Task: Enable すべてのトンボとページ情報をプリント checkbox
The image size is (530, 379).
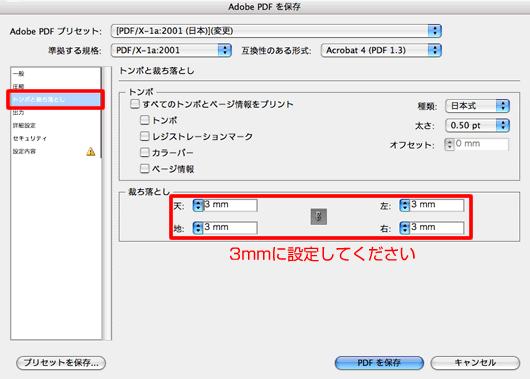Action: point(135,104)
